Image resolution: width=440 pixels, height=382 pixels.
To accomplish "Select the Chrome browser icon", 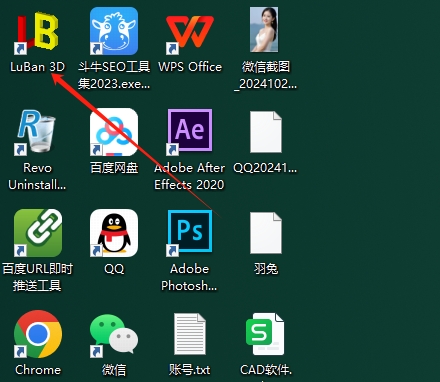I will (38, 334).
